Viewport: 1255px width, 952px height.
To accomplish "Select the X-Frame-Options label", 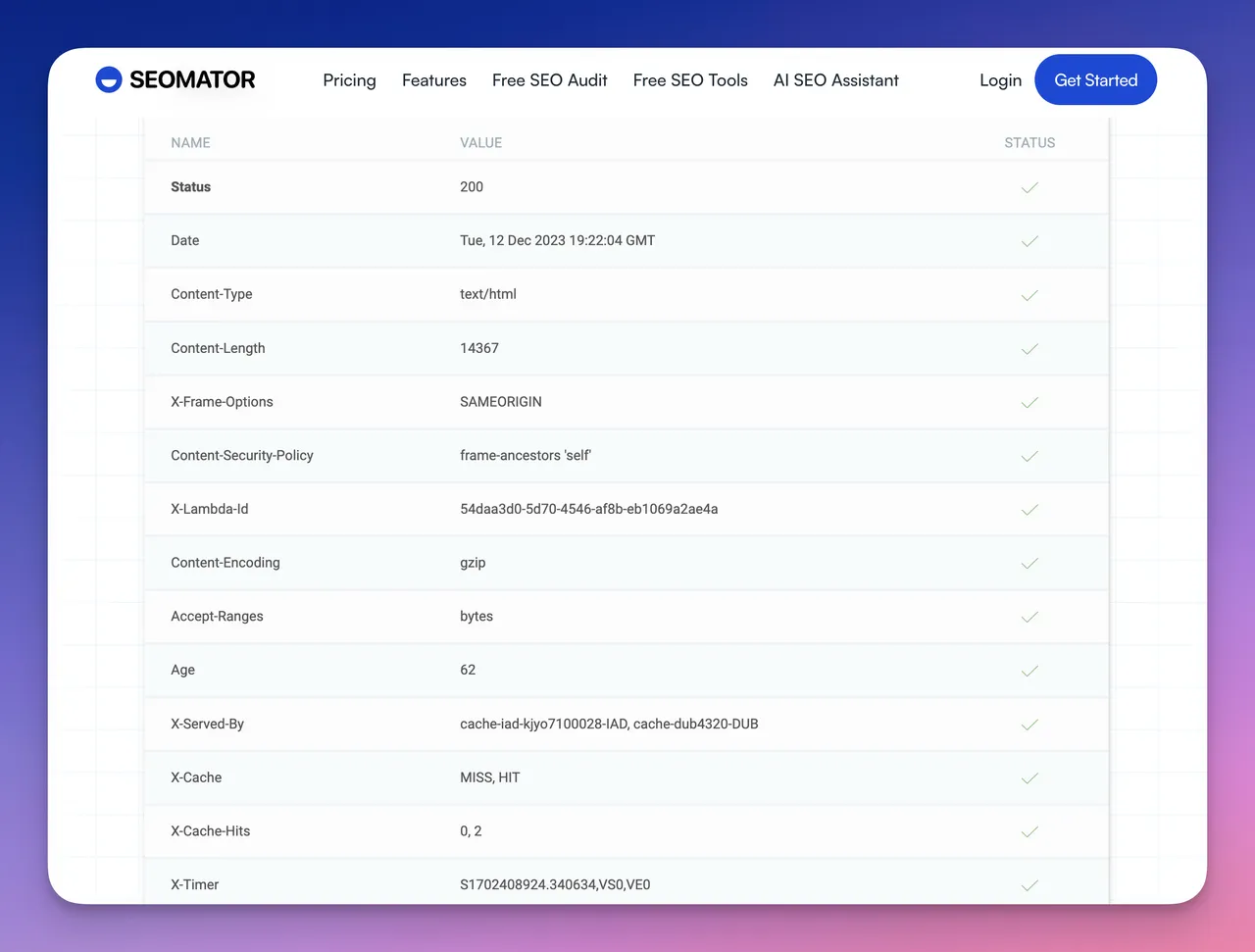I will (x=222, y=402).
